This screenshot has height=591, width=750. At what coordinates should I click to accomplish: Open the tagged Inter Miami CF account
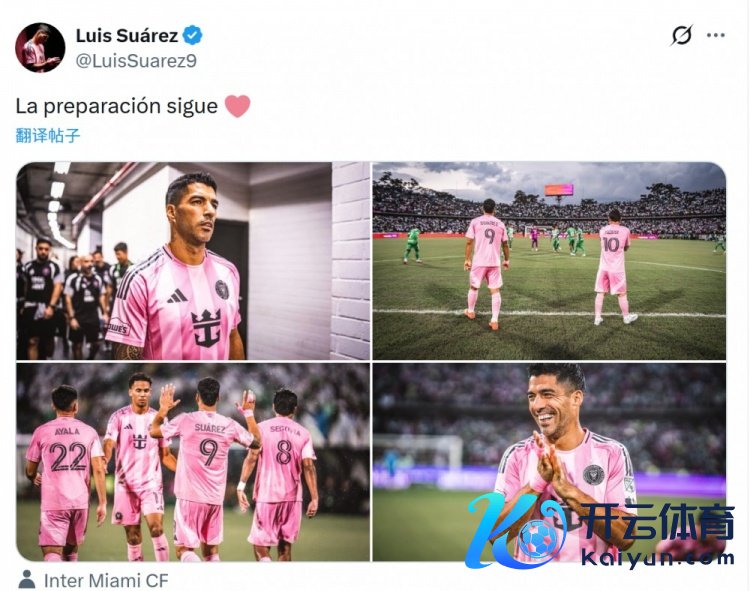[106, 581]
